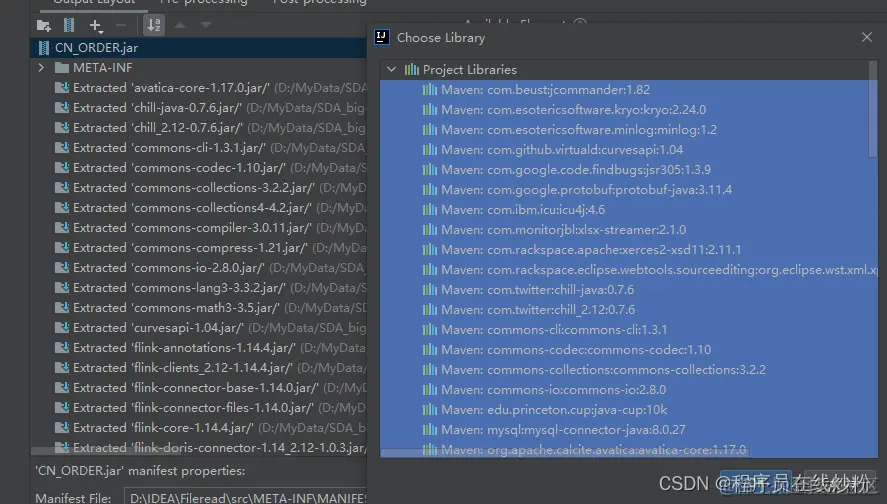This screenshot has width=887, height=504.
Task: Select Extracted 'avatica-core-1.17.0.jar/' entry
Action: (210, 88)
